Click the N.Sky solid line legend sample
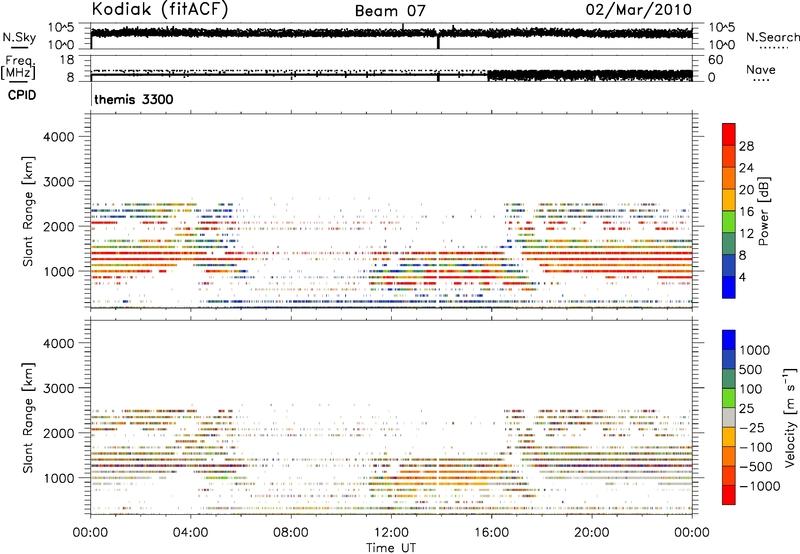This screenshot has height=554, width=800. coord(19,47)
